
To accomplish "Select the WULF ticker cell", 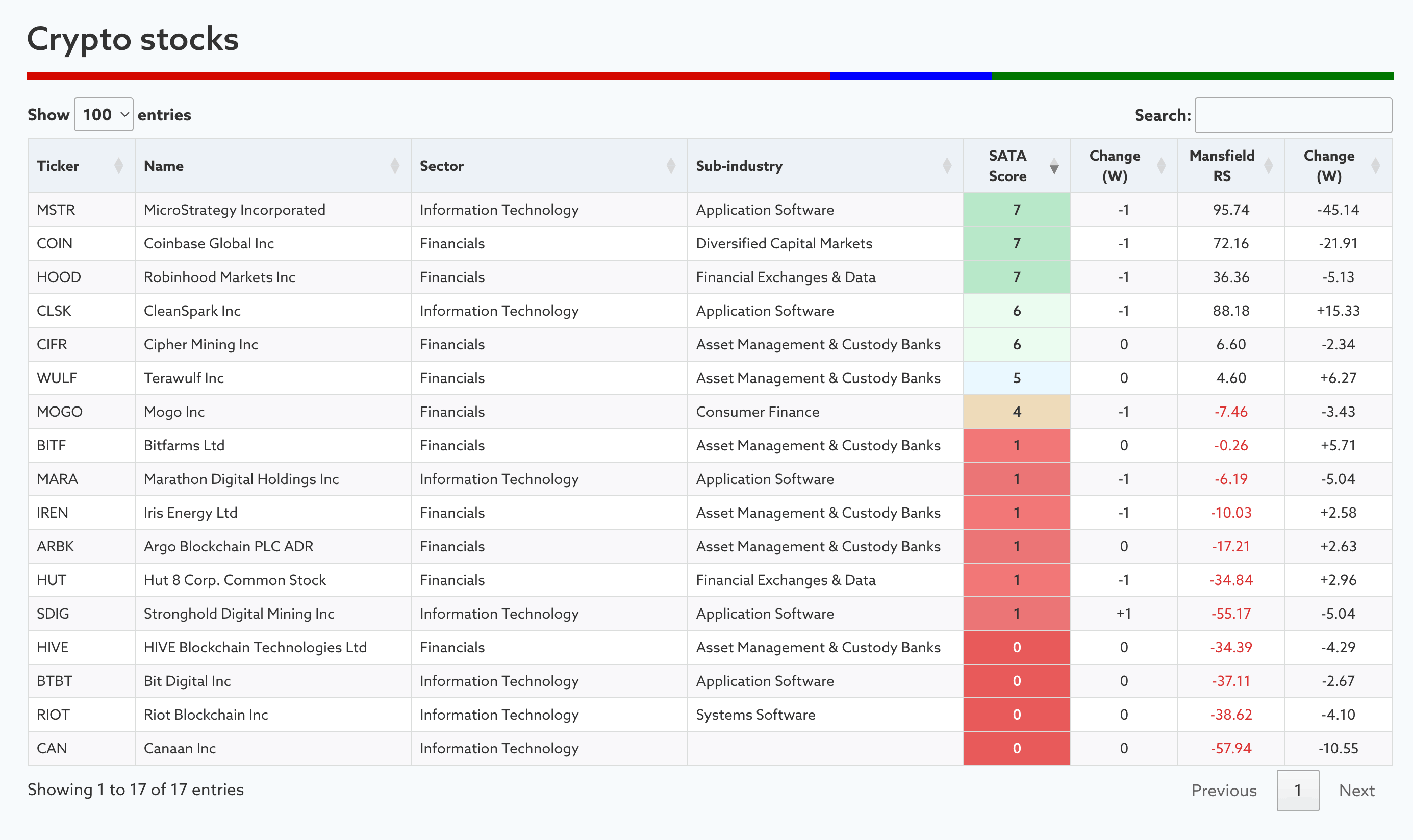I will coord(81,378).
